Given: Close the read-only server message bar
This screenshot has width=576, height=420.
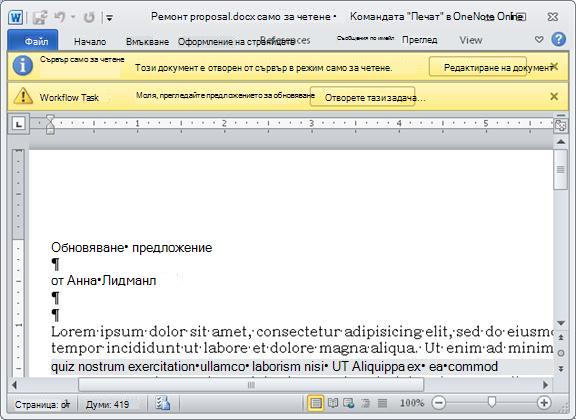Looking at the screenshot, I should pos(554,66).
